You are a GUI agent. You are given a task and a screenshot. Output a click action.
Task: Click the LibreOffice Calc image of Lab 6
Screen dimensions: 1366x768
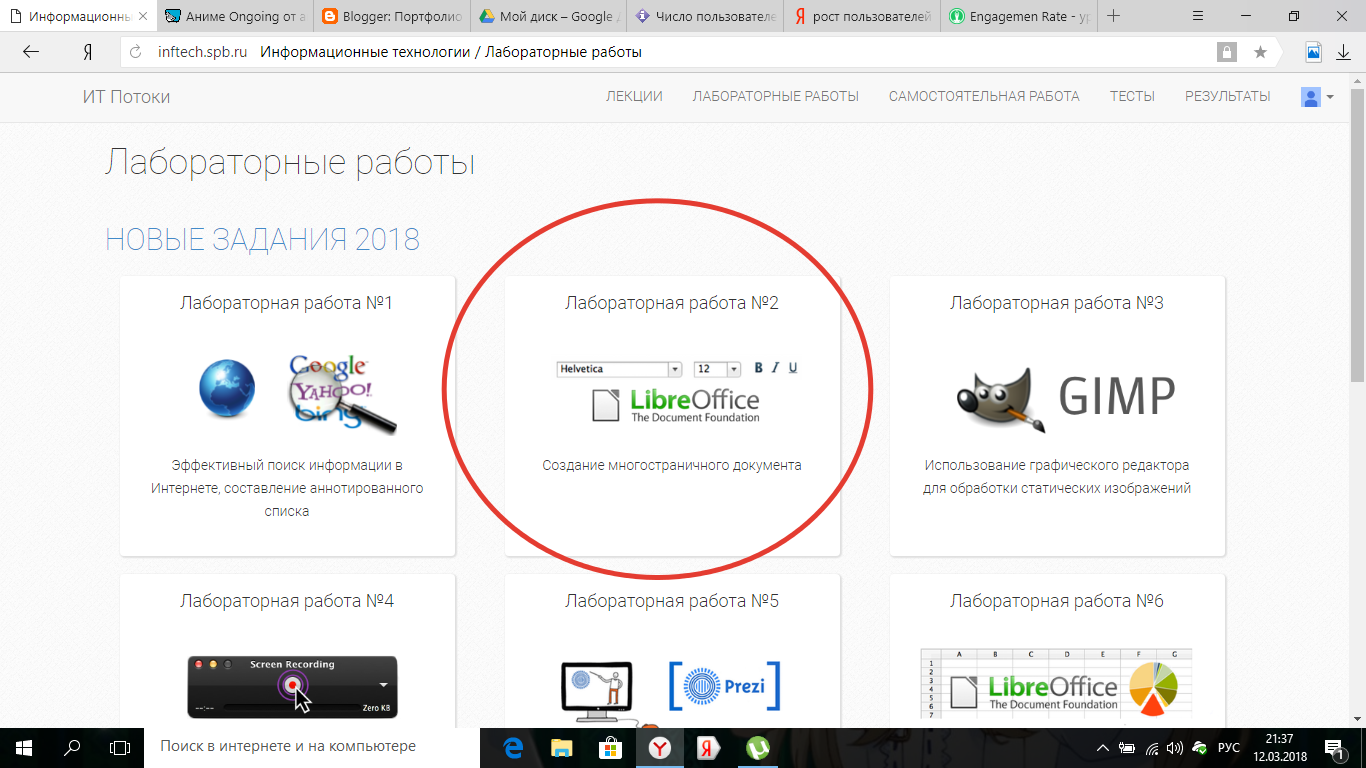click(x=1056, y=683)
